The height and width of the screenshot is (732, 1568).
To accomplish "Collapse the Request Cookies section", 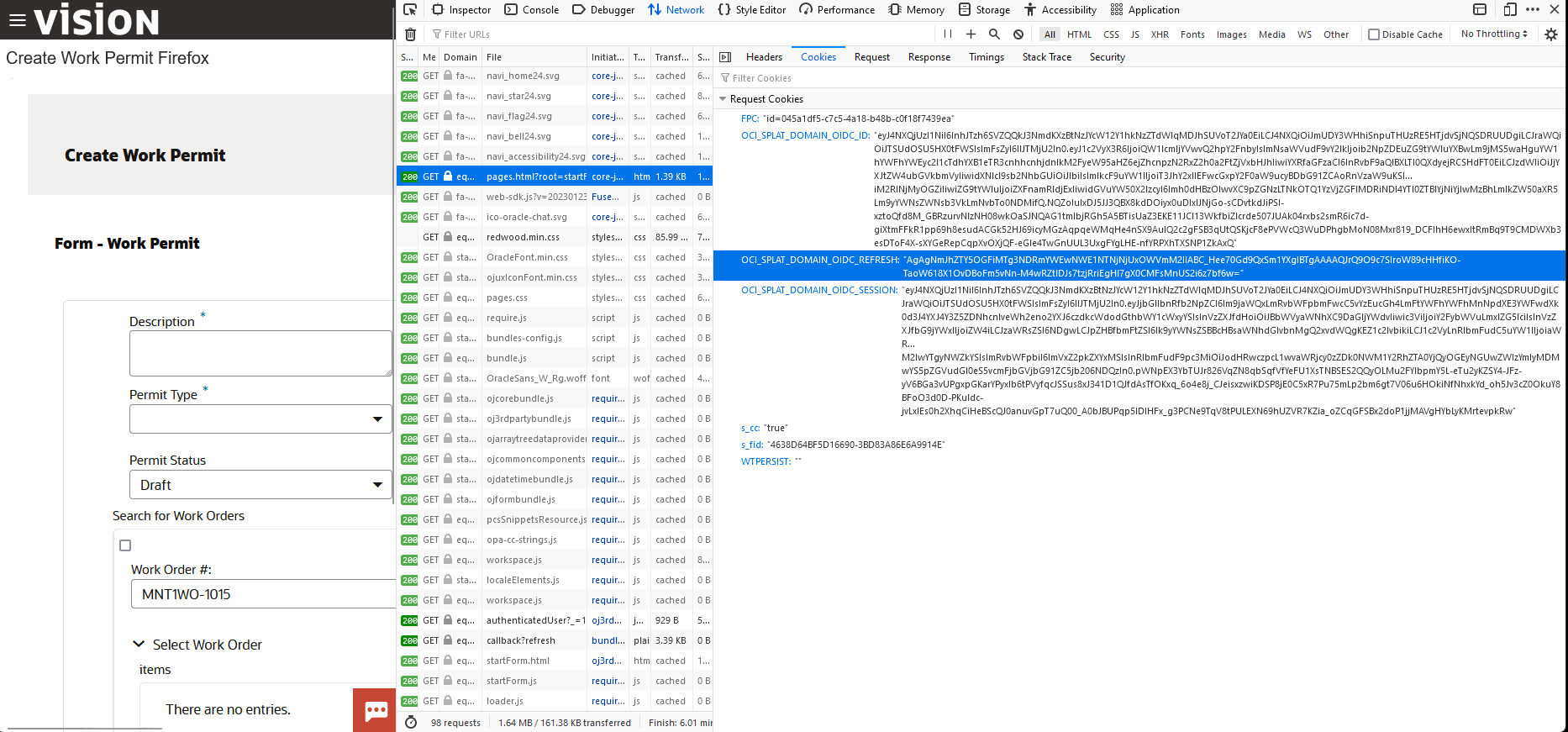I will (723, 99).
